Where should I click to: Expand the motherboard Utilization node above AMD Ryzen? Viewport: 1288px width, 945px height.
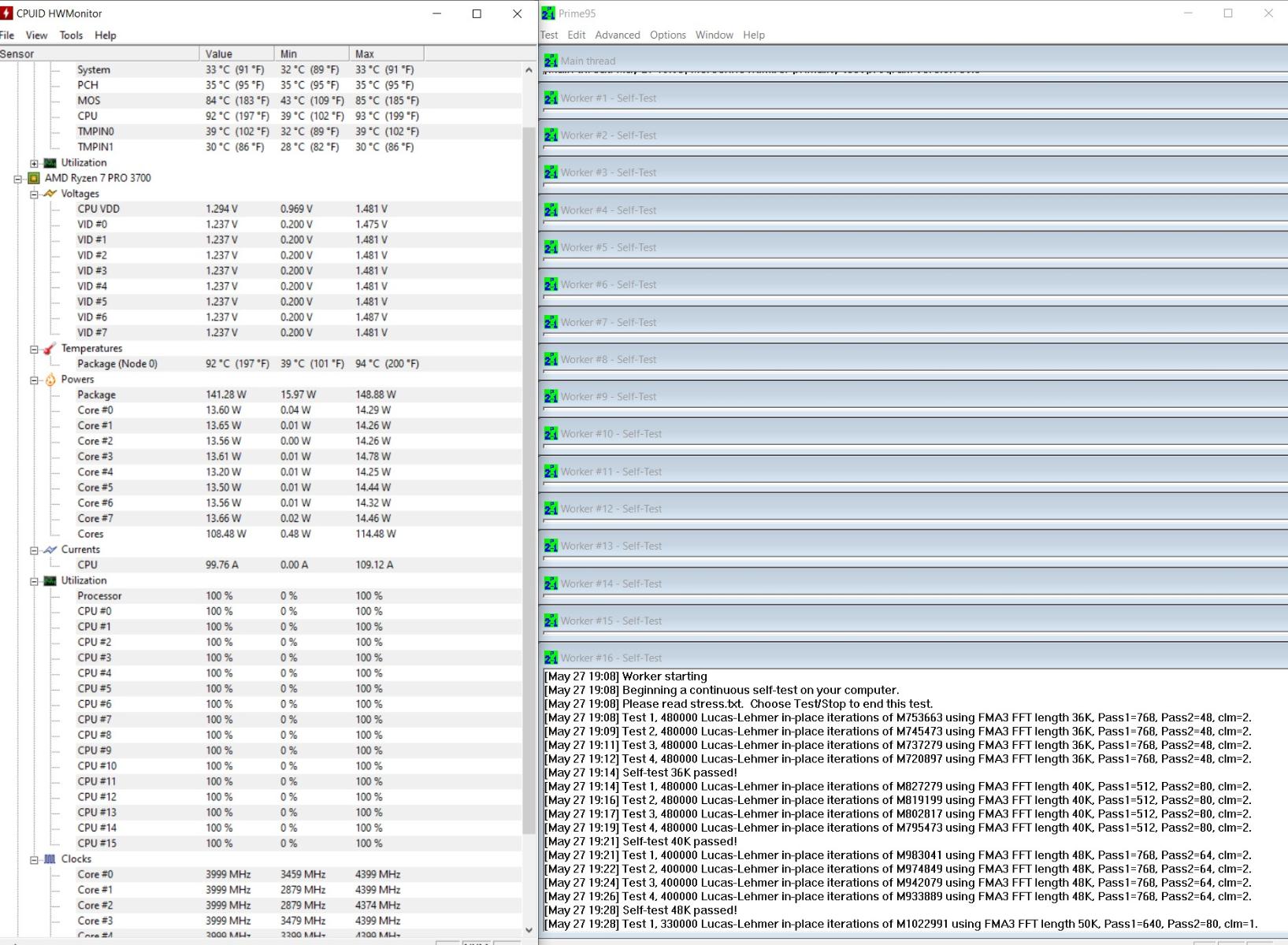[34, 163]
